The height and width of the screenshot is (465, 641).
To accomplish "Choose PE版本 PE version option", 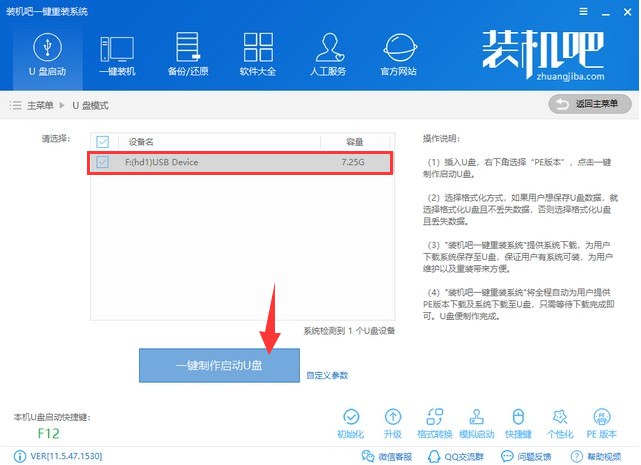I will point(603,422).
